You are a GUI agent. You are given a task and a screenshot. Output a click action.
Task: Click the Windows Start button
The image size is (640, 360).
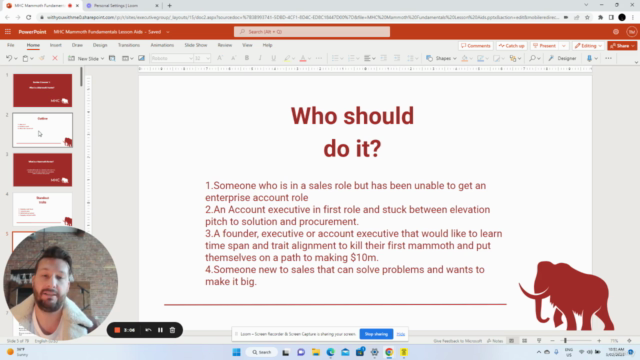pos(236,352)
